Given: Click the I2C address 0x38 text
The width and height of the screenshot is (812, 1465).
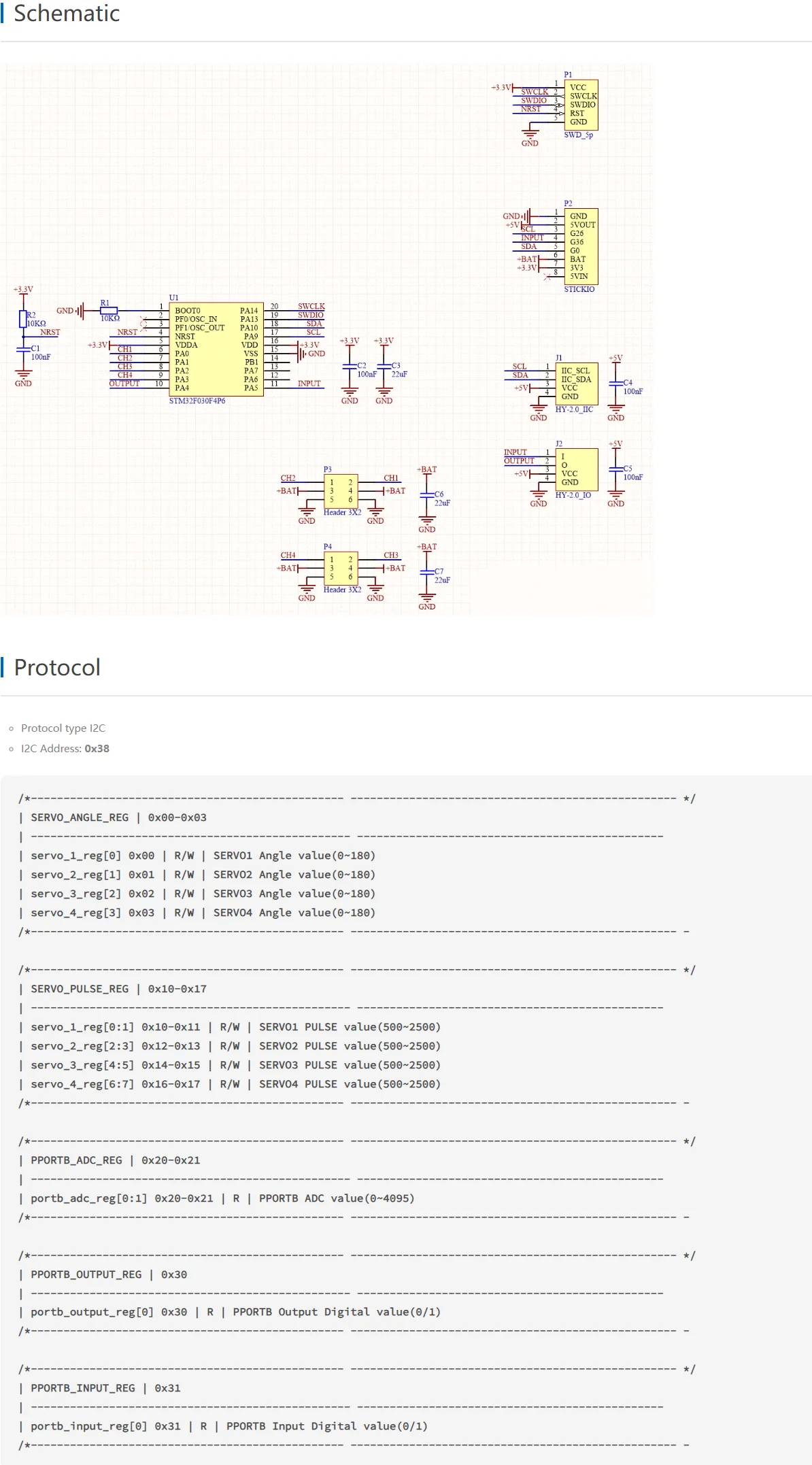Looking at the screenshot, I should (x=97, y=748).
